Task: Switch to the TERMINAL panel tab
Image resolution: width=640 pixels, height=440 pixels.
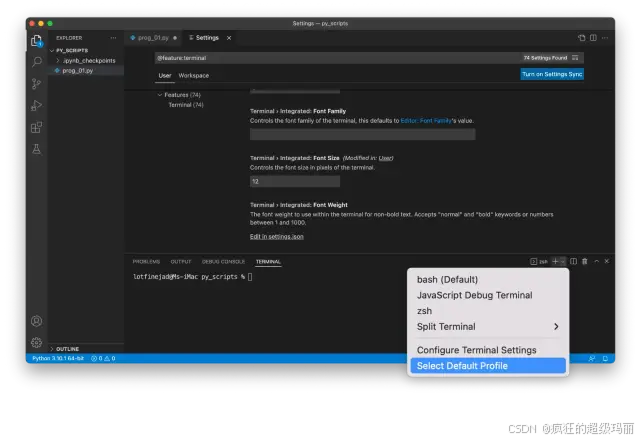Action: coord(268,262)
